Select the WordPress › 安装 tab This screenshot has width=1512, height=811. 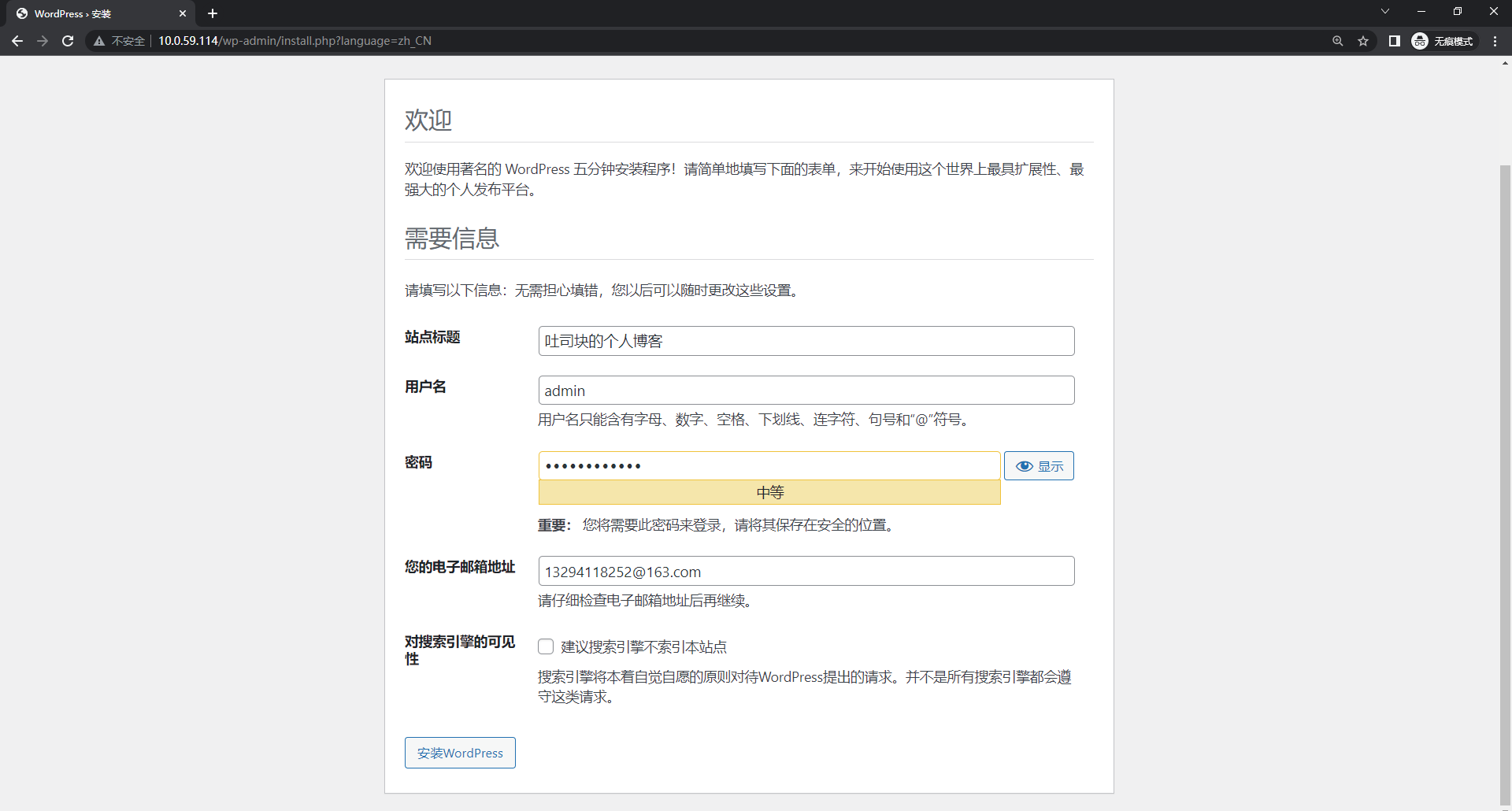(101, 13)
